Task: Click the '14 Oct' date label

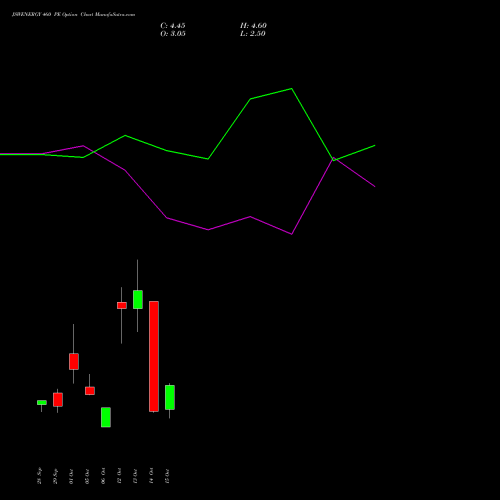Action: click(x=151, y=476)
